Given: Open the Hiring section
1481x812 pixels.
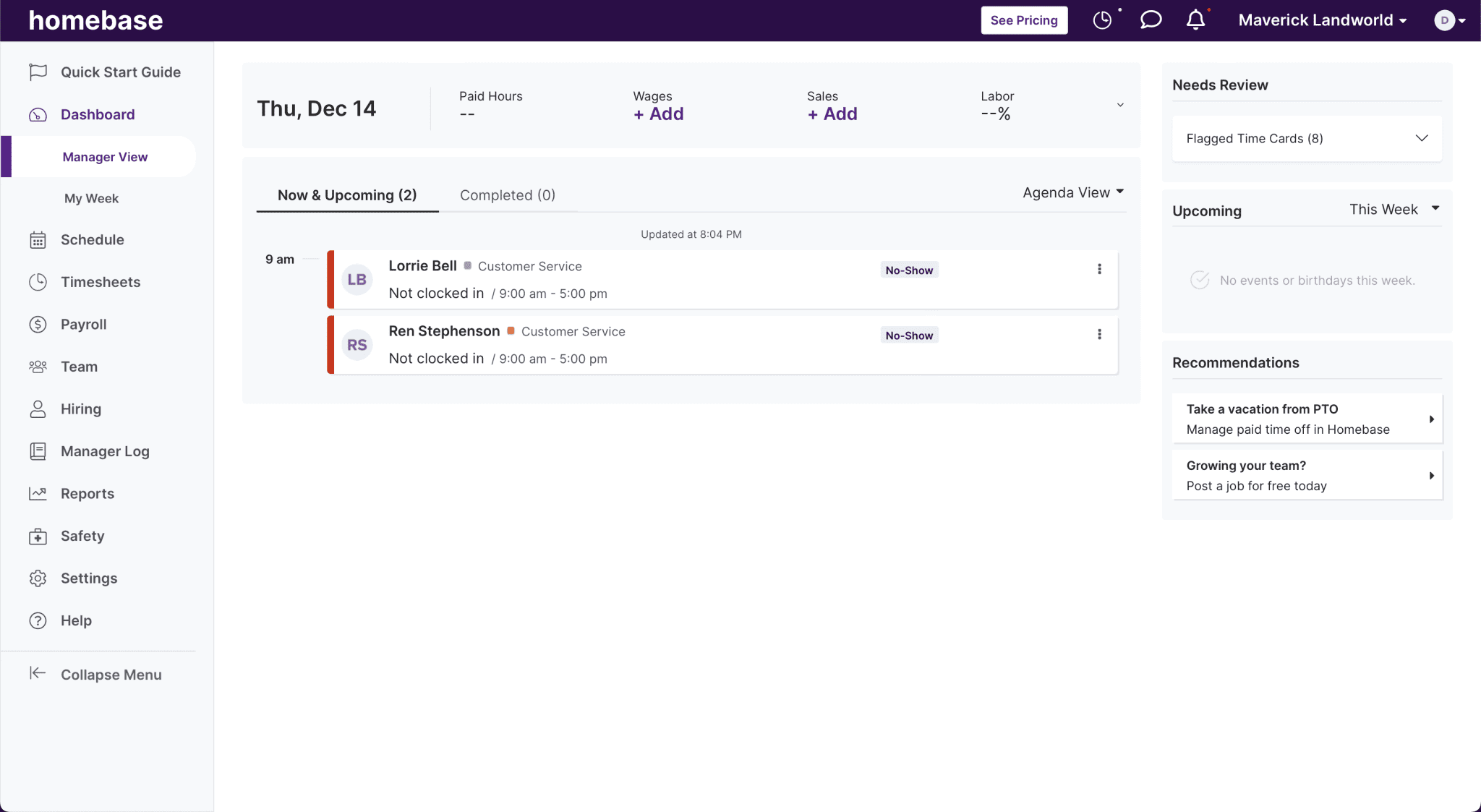Looking at the screenshot, I should pyautogui.click(x=81, y=409).
